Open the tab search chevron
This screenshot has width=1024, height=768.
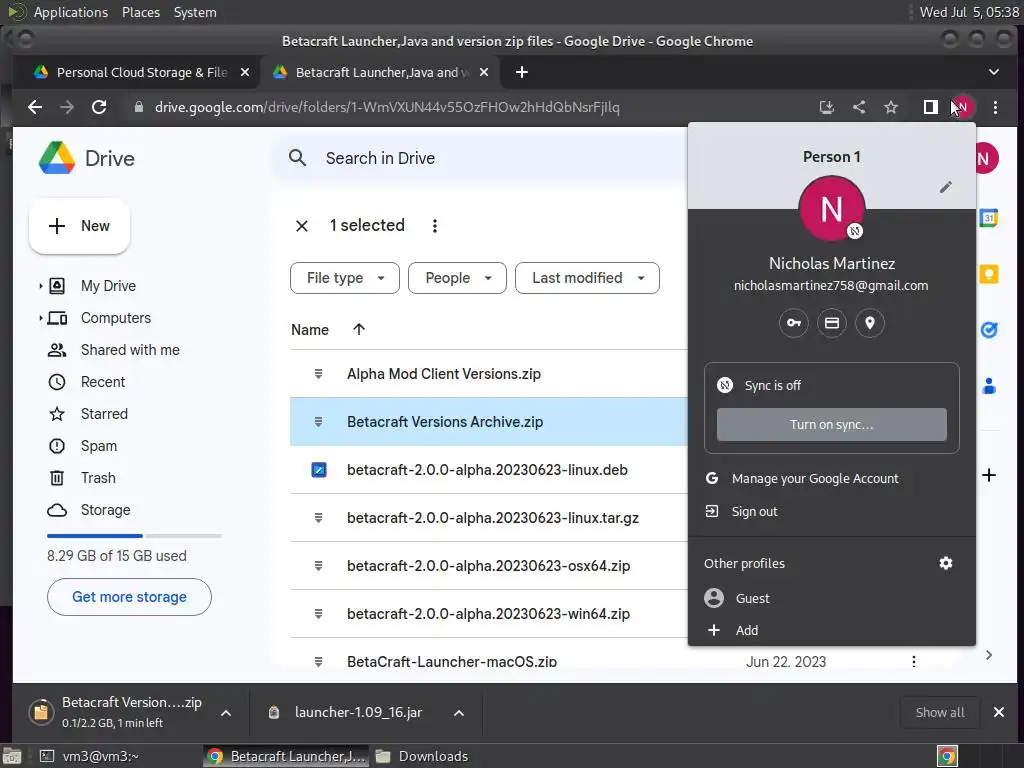point(993,72)
